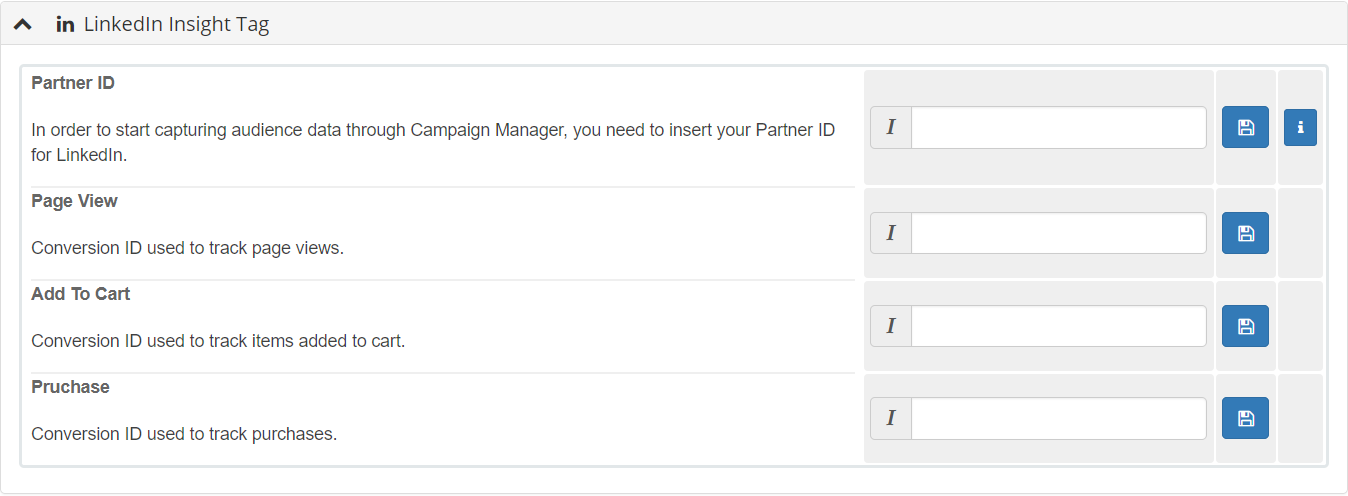The height and width of the screenshot is (496, 1348).
Task: Click the Page View setting label
Action: coord(75,201)
